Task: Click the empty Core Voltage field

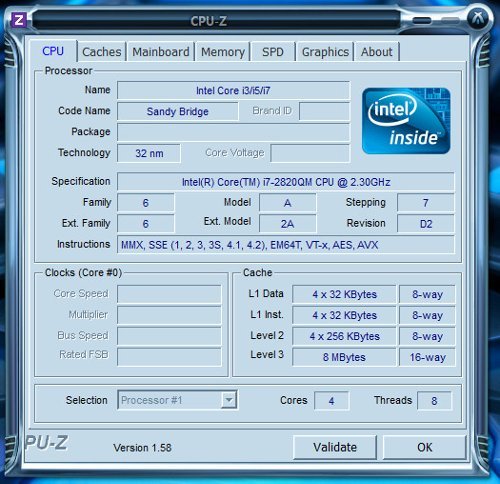Action: 310,153
